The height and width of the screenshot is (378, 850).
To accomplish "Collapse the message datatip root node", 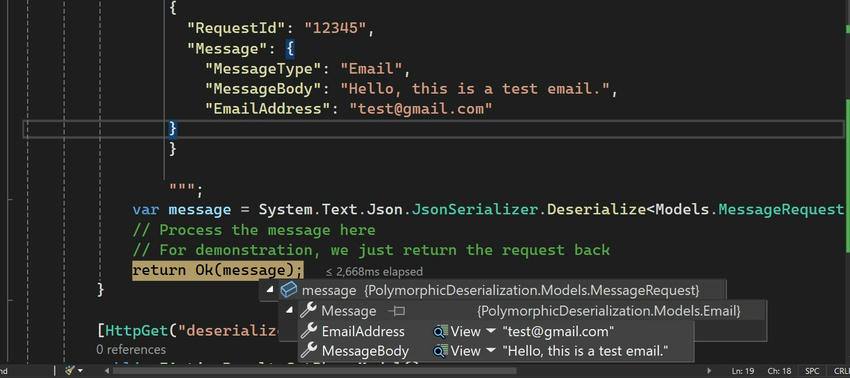I will pyautogui.click(x=269, y=291).
